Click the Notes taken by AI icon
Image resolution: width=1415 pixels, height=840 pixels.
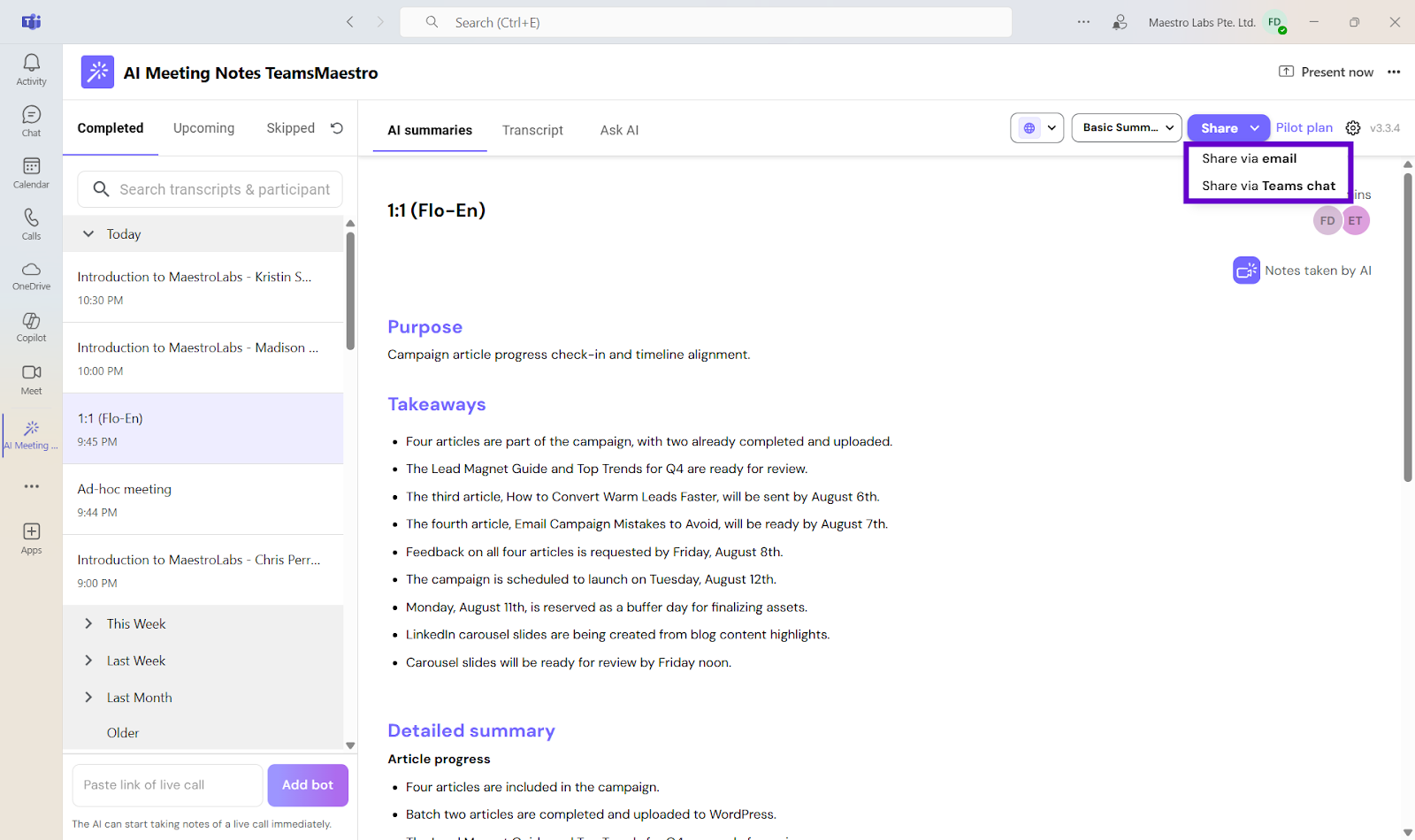(x=1246, y=271)
